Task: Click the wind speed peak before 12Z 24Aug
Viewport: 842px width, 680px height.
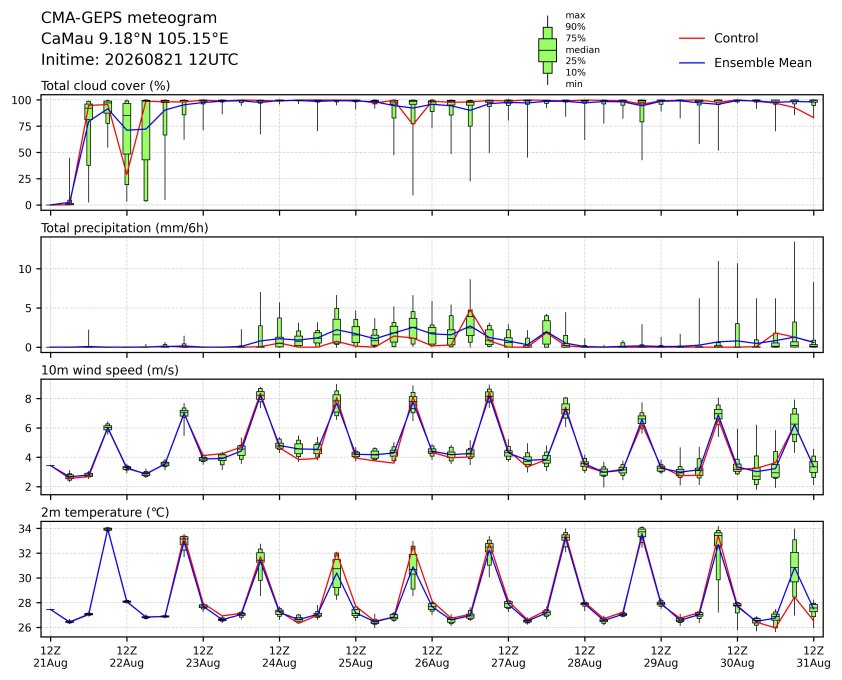Action: pyautogui.click(x=260, y=395)
